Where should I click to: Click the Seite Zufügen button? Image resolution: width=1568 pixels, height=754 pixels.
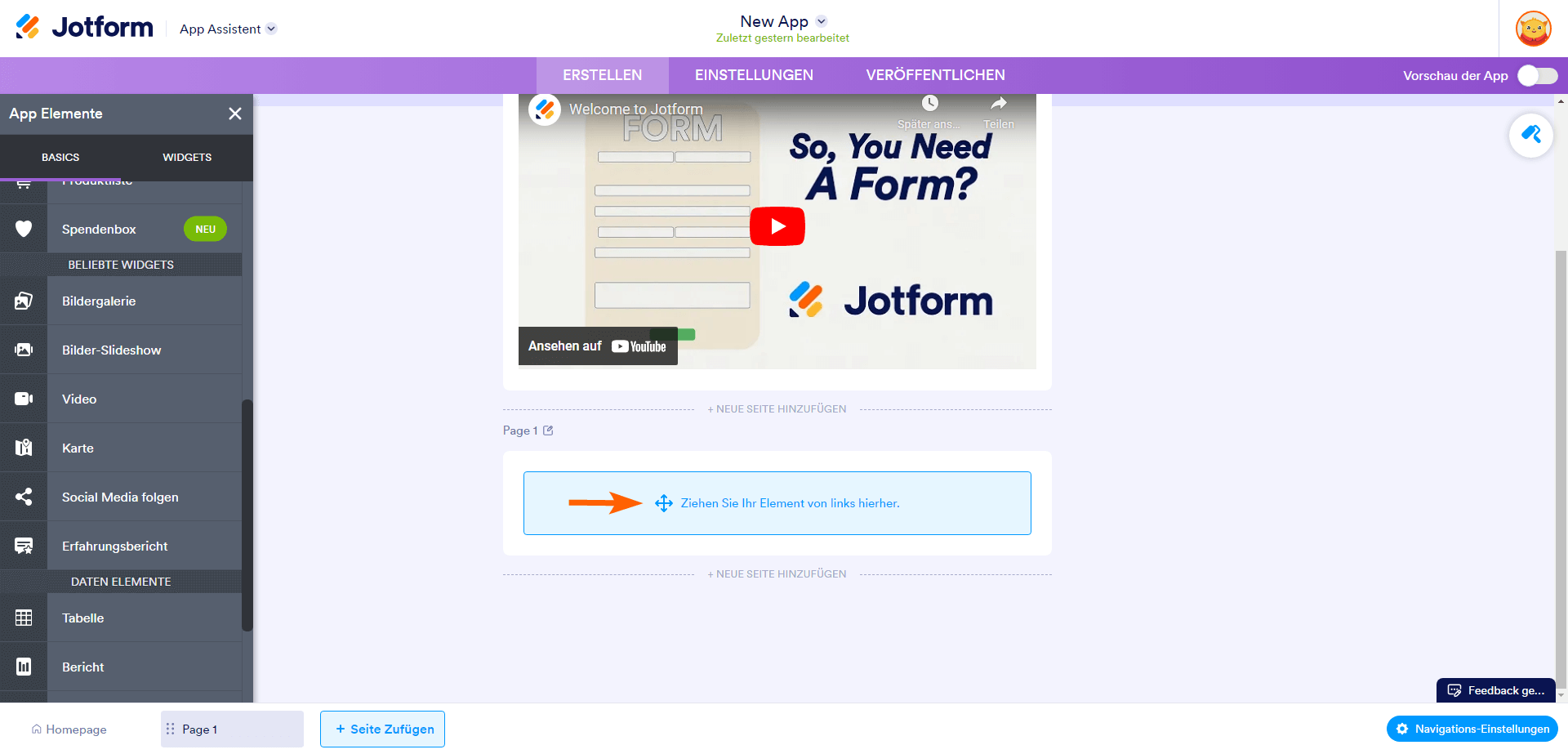tap(382, 729)
